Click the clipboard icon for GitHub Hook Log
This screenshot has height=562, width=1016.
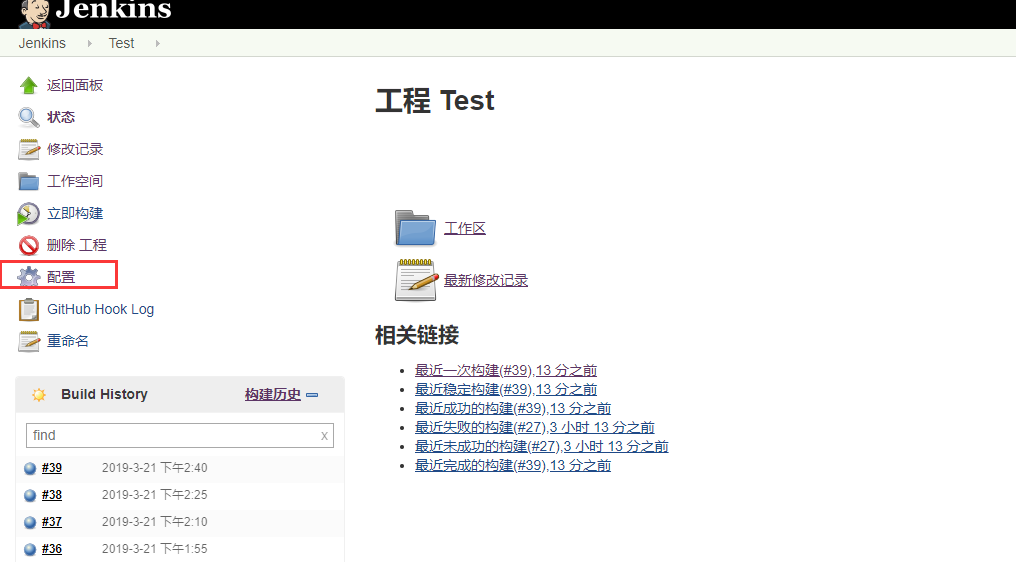pyautogui.click(x=29, y=309)
